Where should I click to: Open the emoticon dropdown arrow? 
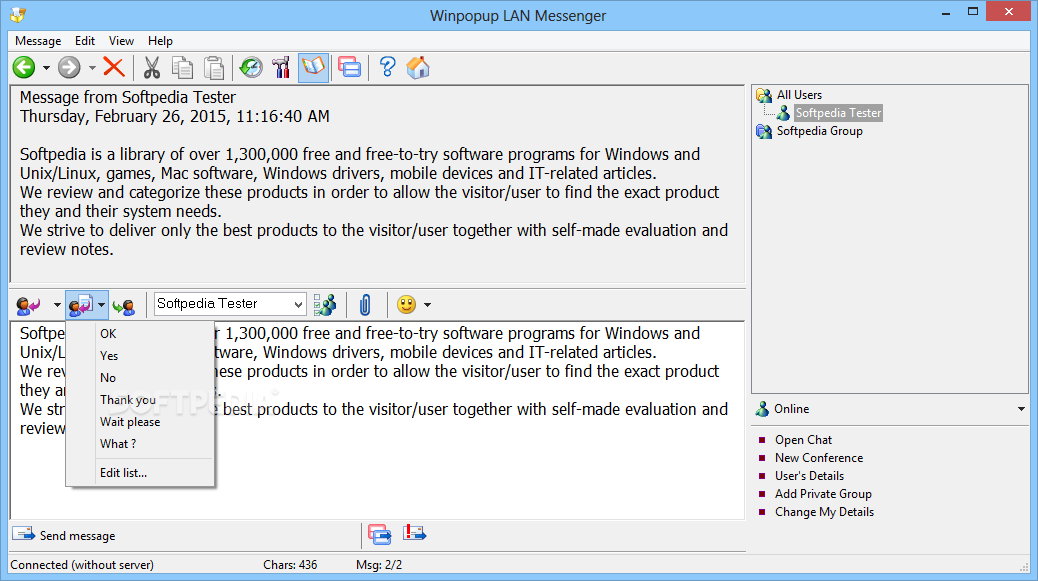pos(428,305)
